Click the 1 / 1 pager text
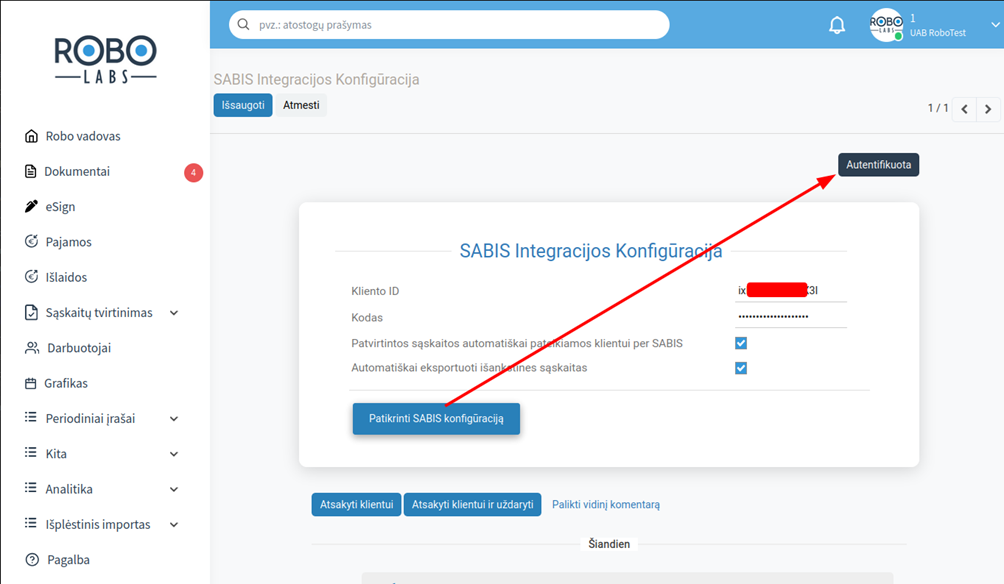This screenshot has height=584, width=1004. click(x=938, y=108)
